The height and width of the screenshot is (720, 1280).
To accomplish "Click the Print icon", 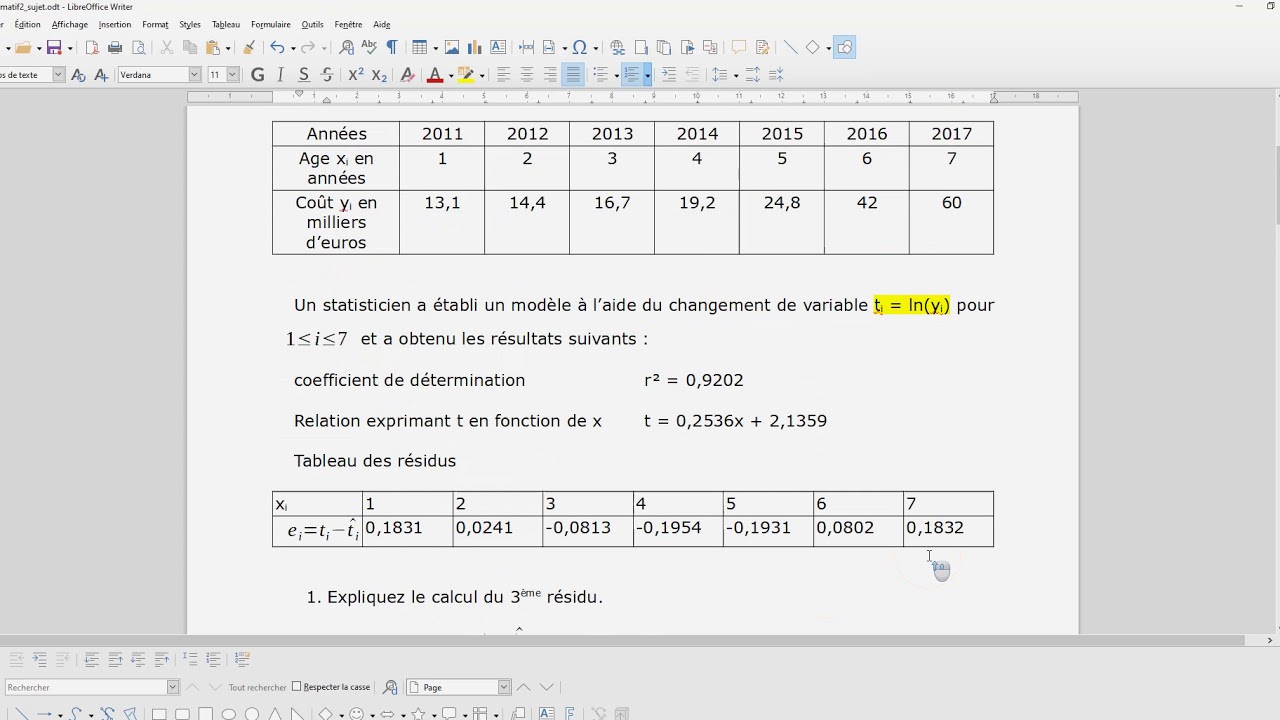I will tap(115, 47).
